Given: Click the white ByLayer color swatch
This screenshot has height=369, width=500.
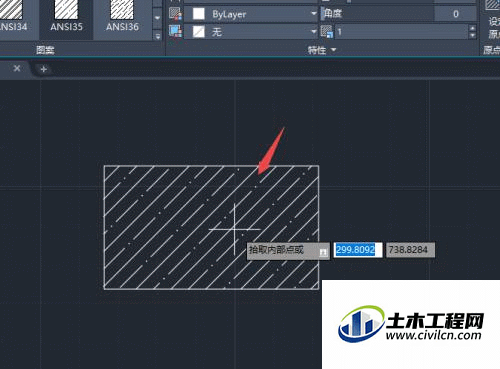Looking at the screenshot, I should coord(199,14).
